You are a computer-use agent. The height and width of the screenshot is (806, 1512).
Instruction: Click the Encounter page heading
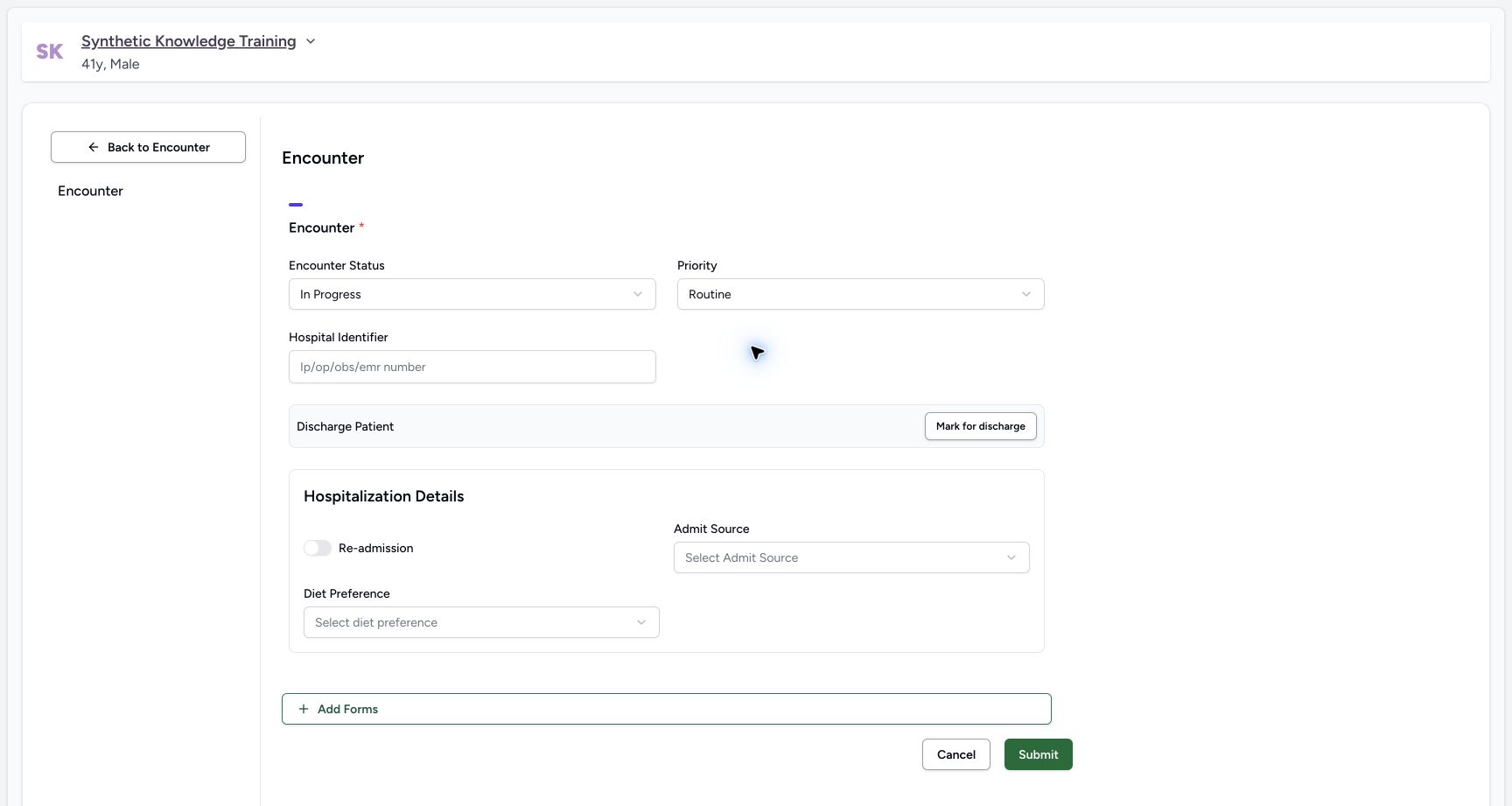point(323,158)
